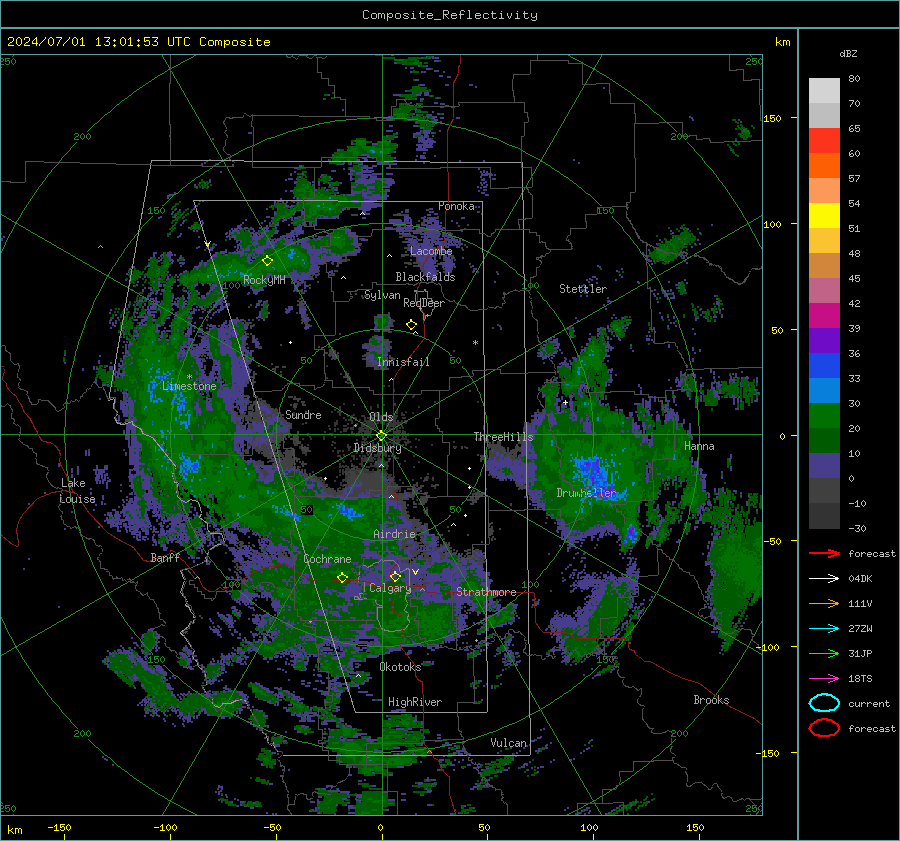Click the HighRiver town label
The width and height of the screenshot is (900, 841).
(x=415, y=702)
